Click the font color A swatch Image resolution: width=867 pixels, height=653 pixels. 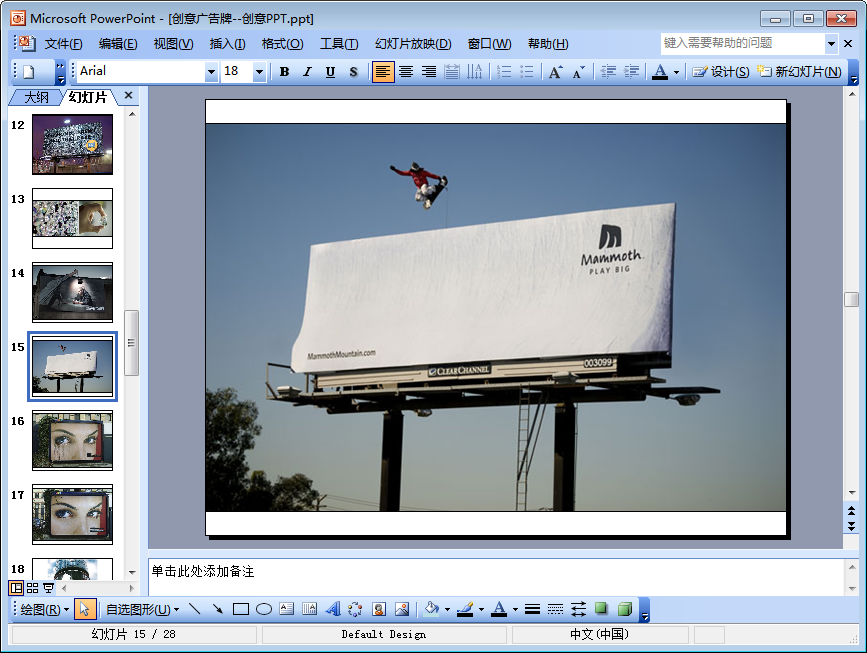click(x=659, y=72)
